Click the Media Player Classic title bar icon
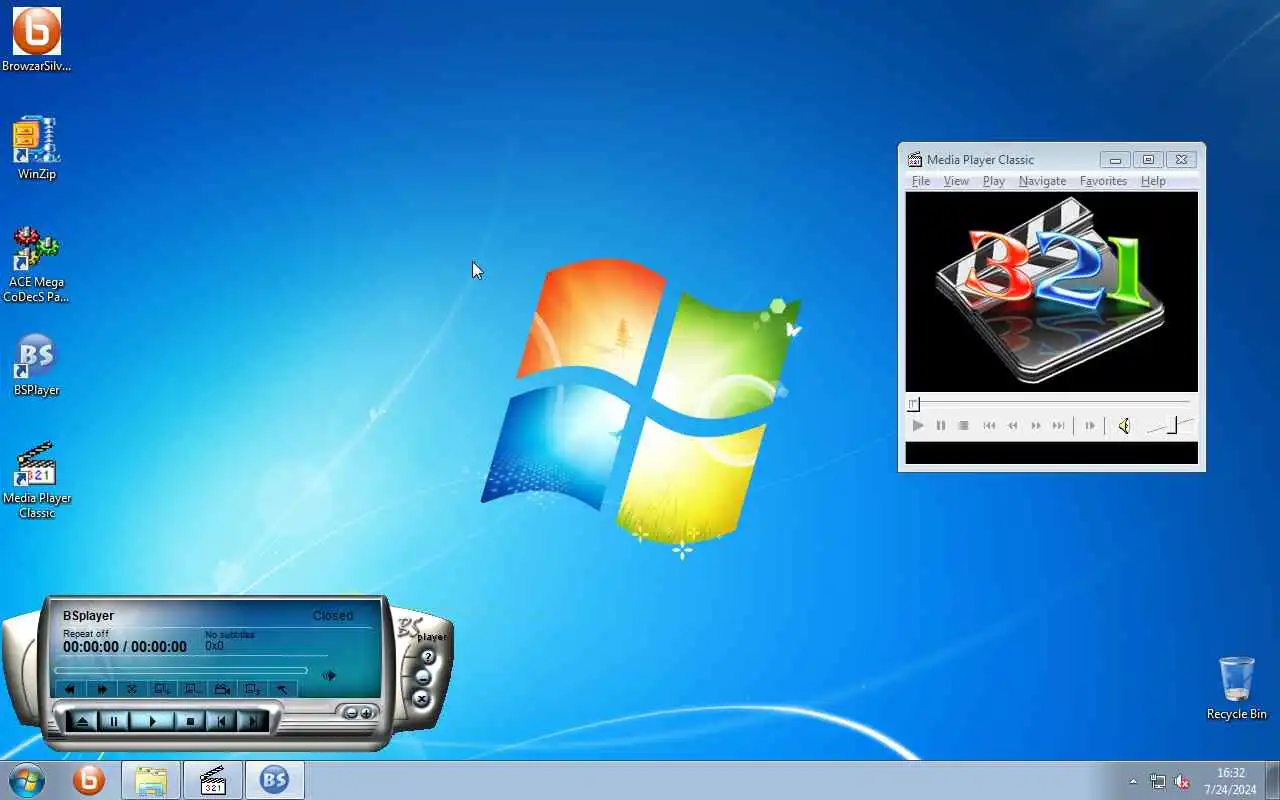Screen dimensions: 1280x800 (x=915, y=159)
